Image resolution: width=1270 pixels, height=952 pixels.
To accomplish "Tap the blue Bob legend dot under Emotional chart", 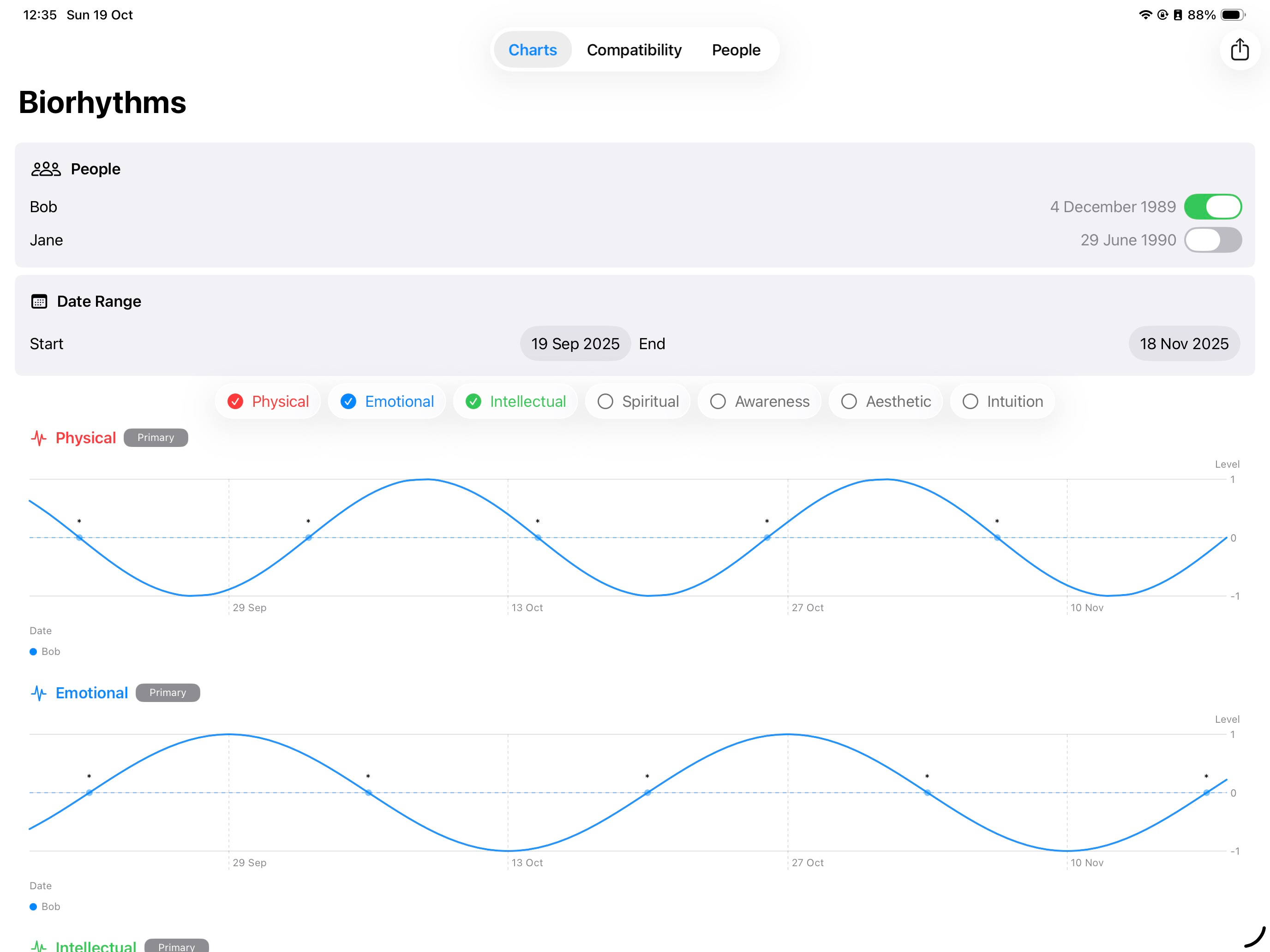I will [33, 906].
